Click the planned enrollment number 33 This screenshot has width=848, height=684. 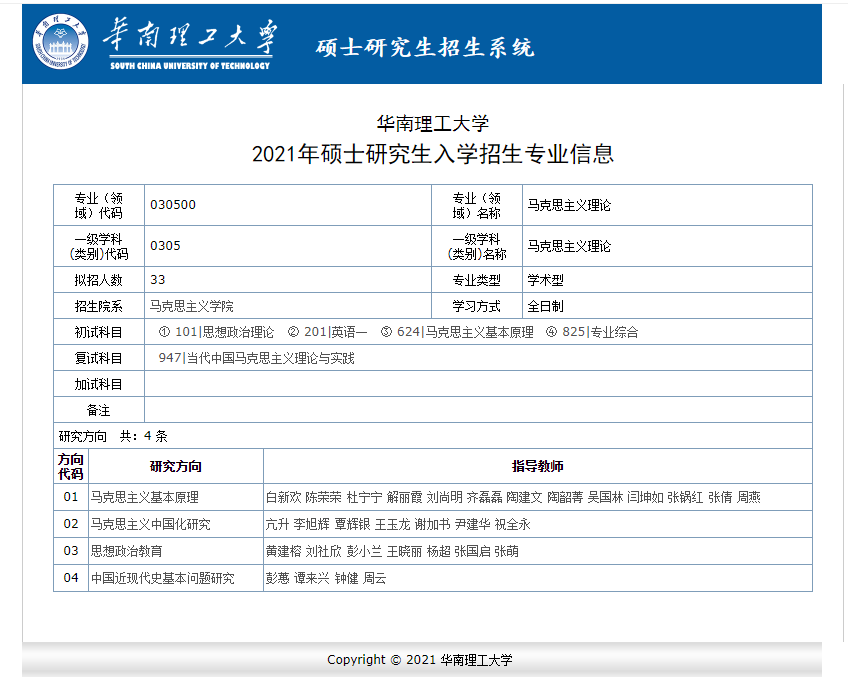158,280
